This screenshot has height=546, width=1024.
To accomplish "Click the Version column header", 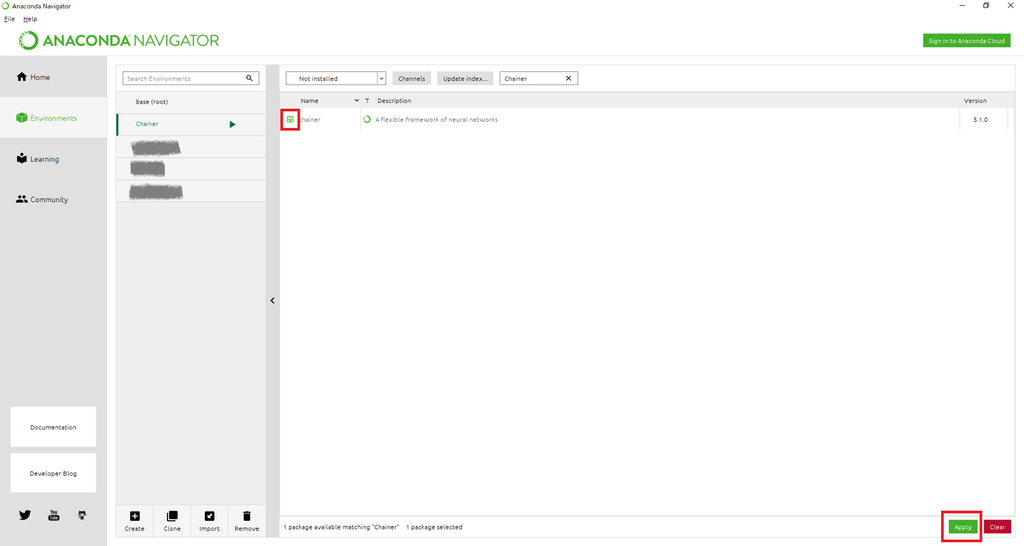I will (975, 101).
